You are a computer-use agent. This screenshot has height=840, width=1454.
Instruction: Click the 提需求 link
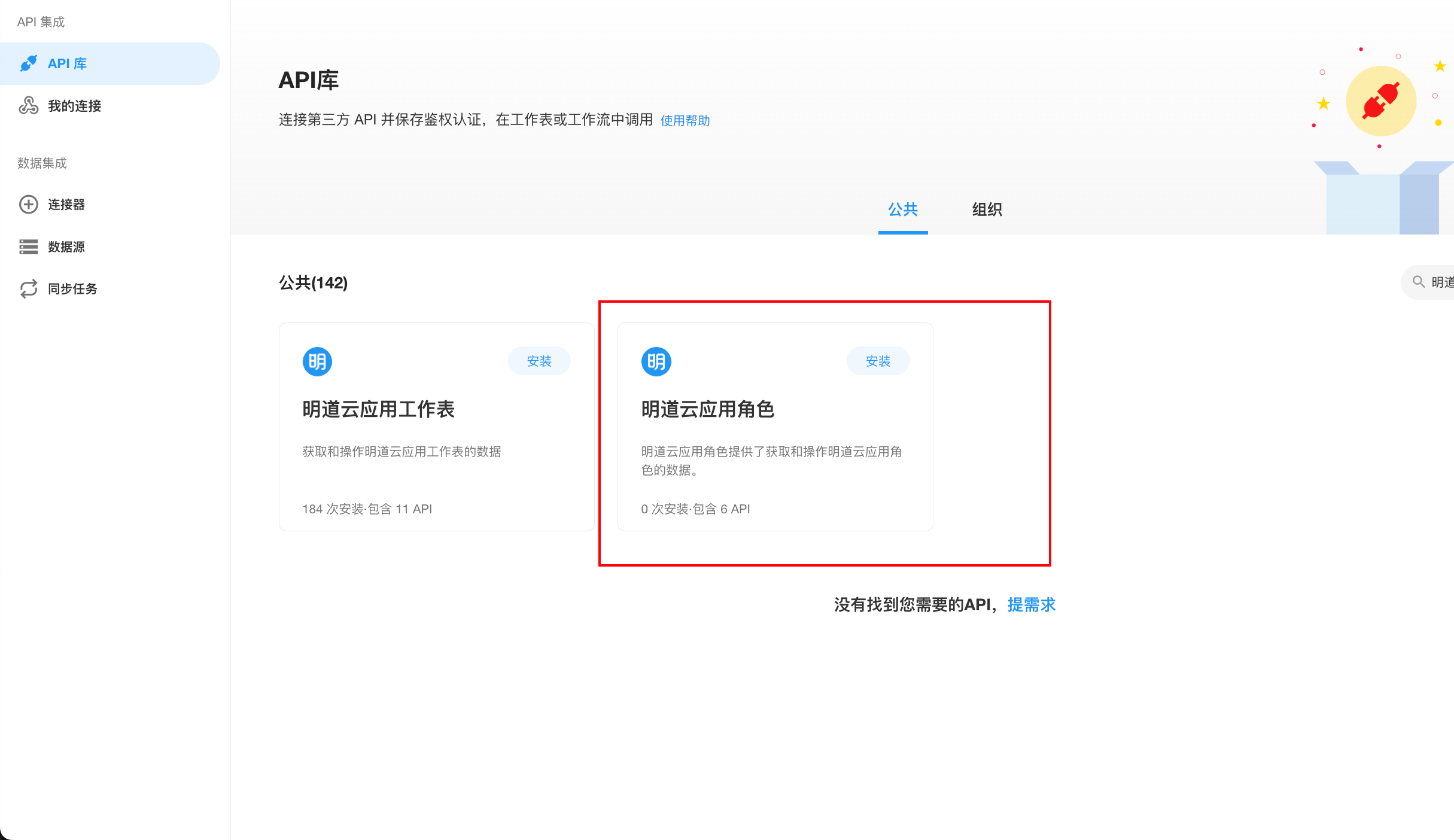coord(1031,605)
